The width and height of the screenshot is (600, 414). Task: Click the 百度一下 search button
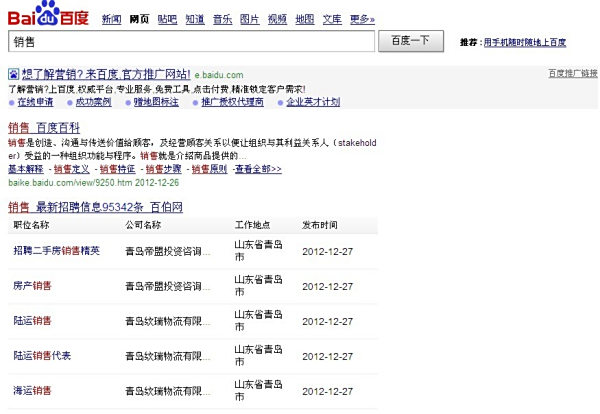coord(411,41)
